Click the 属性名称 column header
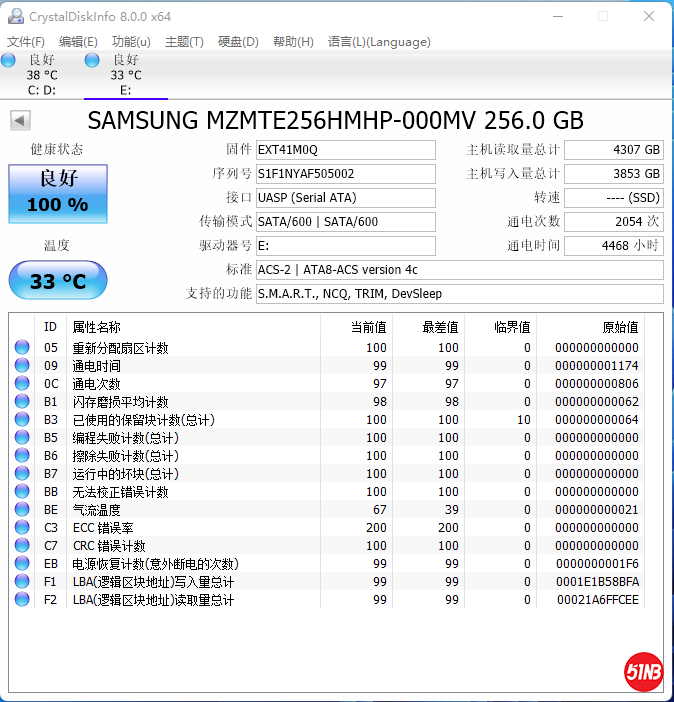Image resolution: width=674 pixels, height=702 pixels. pos(97,327)
